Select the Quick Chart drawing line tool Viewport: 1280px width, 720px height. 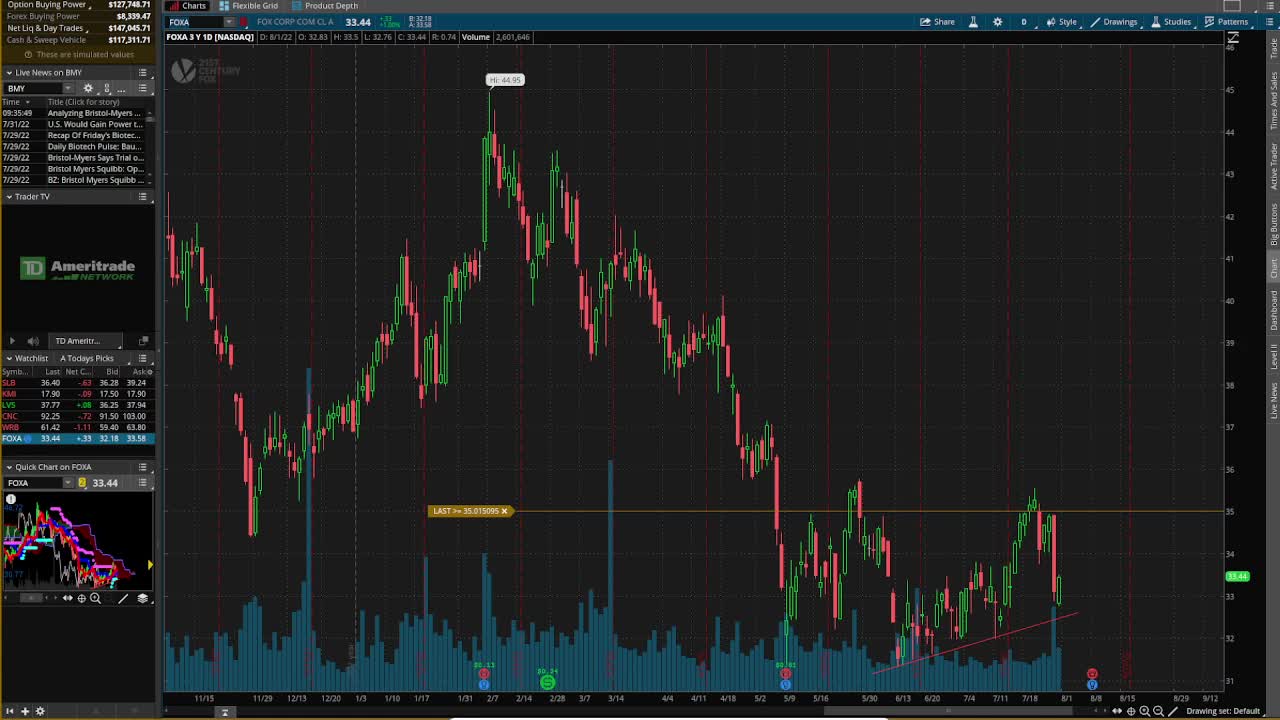123,598
